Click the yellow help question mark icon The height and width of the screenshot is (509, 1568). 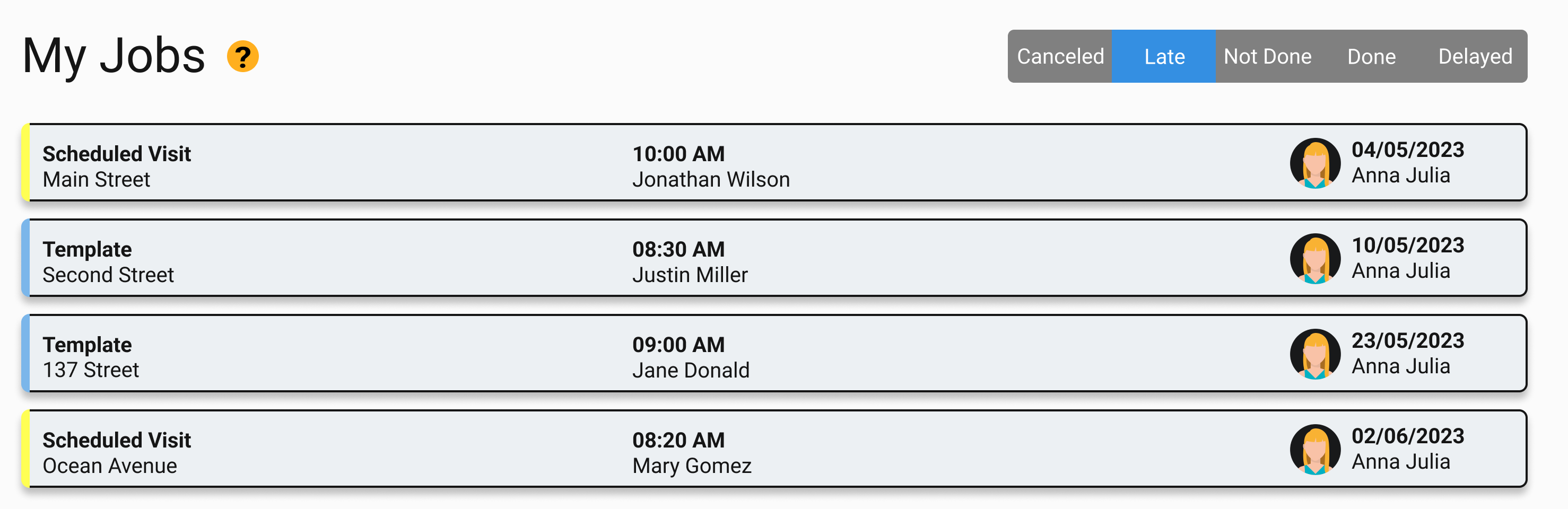[x=243, y=57]
